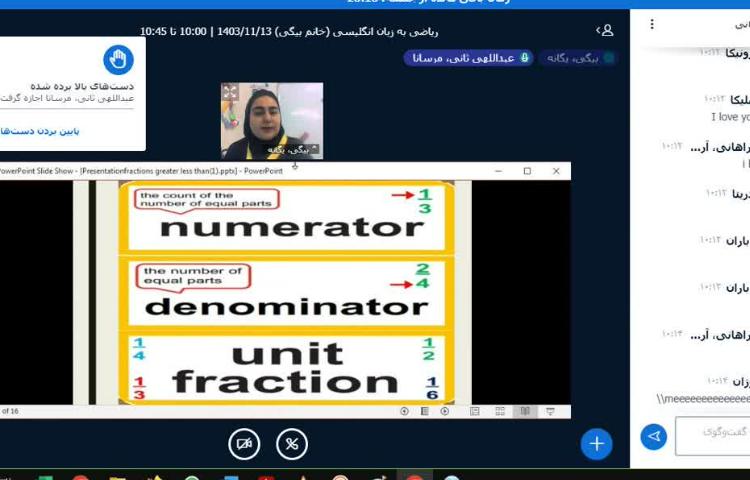This screenshot has width=750, height=480.
Task: Click the blue raised-hand icon
Action: [x=118, y=60]
